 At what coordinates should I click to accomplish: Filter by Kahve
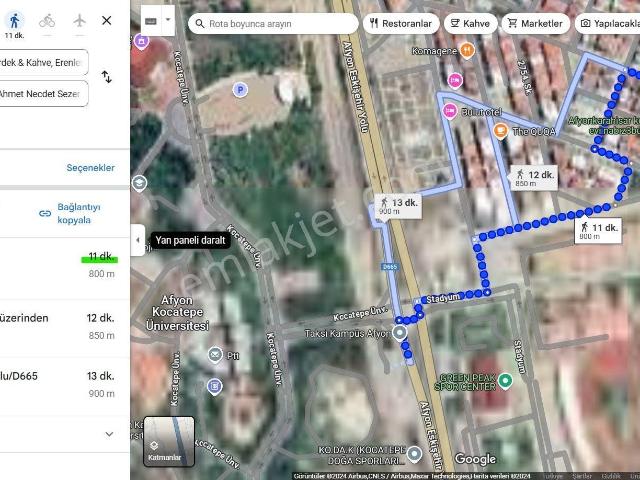pos(471,24)
